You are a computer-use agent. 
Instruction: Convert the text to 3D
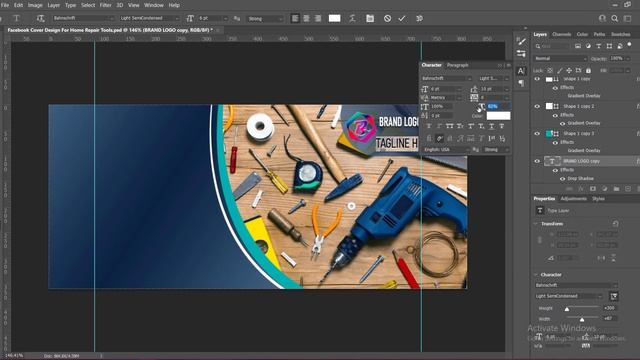coord(419,18)
